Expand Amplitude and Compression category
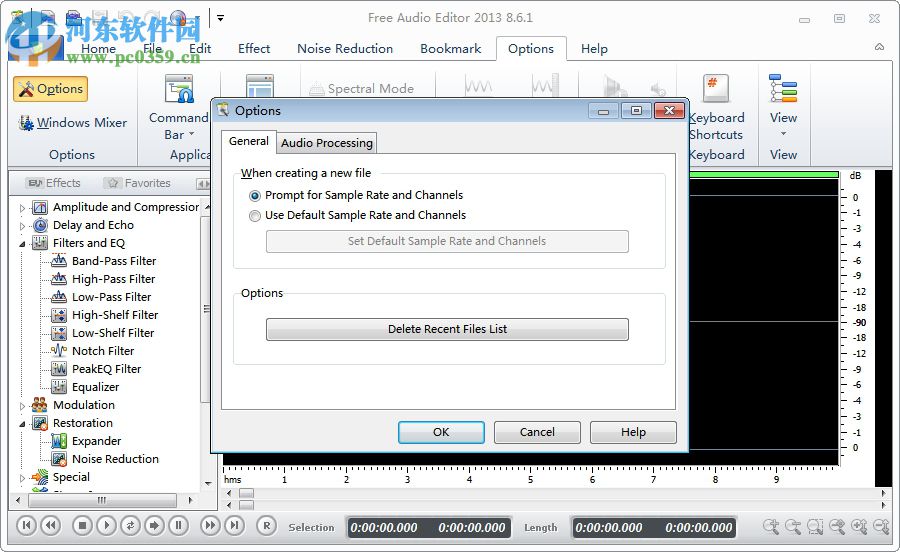 (x=22, y=208)
